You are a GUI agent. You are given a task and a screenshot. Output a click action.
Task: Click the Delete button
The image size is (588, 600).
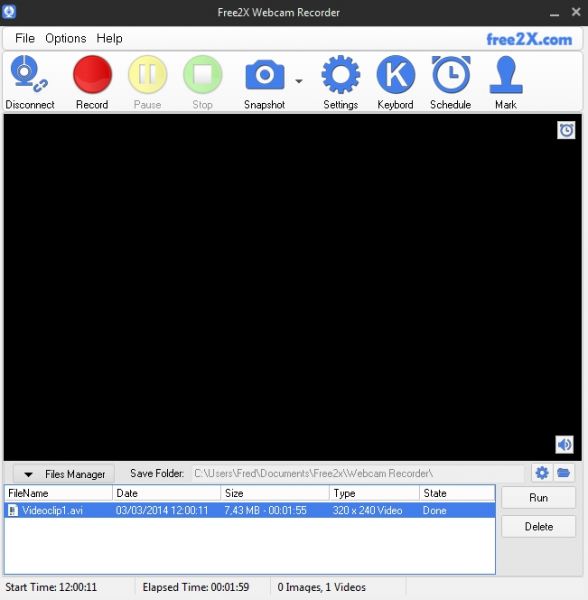[x=538, y=527]
